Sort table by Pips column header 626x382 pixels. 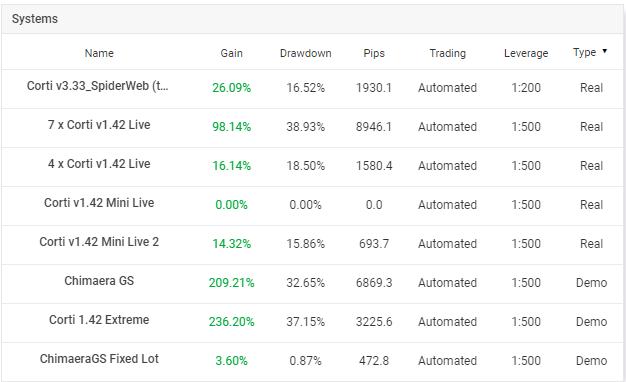tap(374, 53)
